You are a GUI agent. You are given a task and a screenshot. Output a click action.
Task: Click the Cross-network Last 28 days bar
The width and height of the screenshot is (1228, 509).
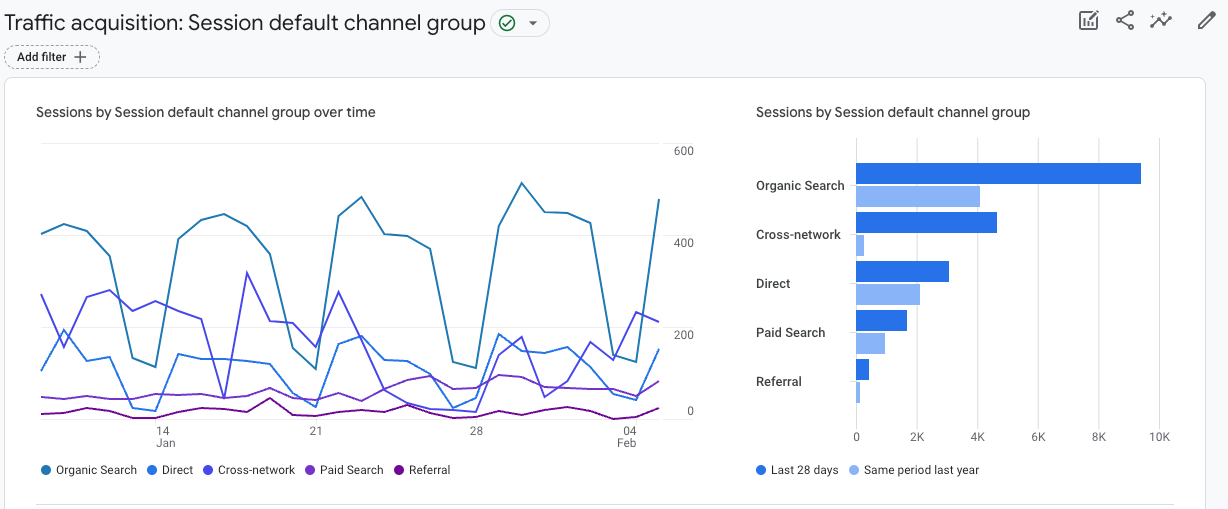coord(926,222)
